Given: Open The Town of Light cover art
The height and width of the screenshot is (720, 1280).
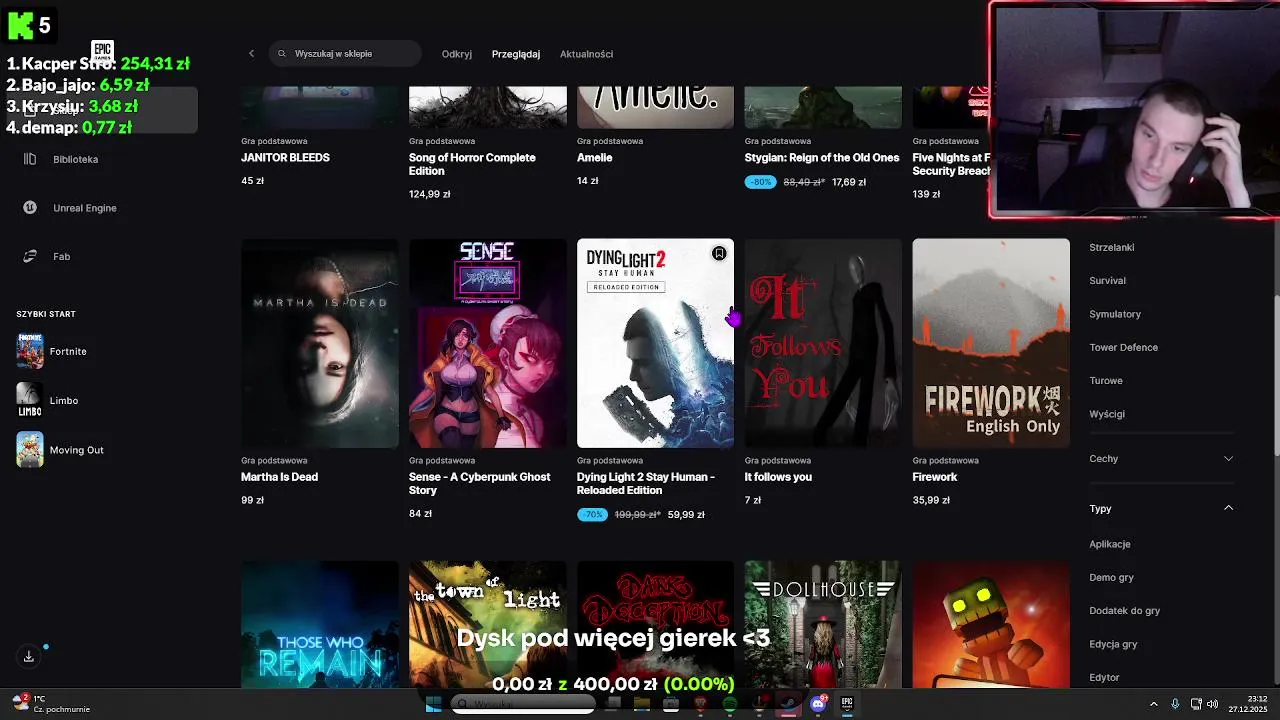Looking at the screenshot, I should (x=487, y=624).
